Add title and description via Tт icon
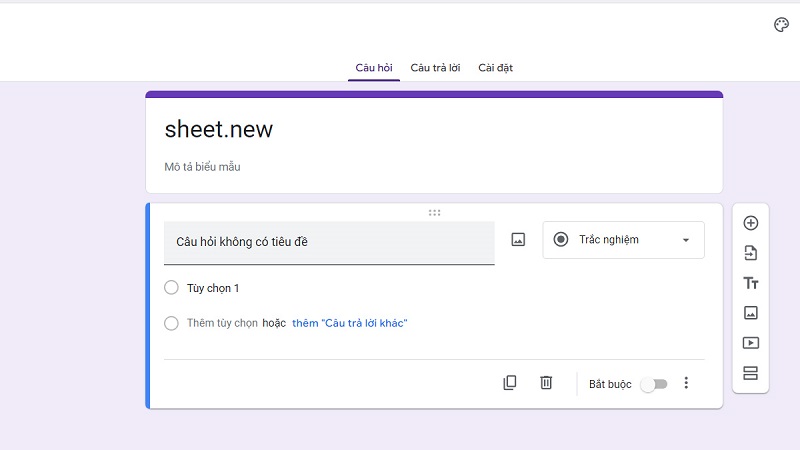Image resolution: width=800 pixels, height=450 pixels. coord(751,283)
